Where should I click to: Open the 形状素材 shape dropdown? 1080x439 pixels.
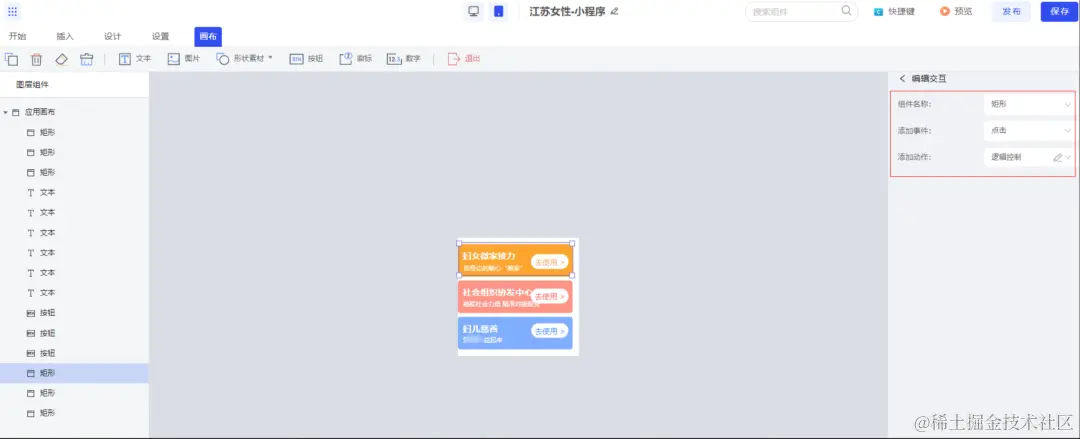pos(245,59)
